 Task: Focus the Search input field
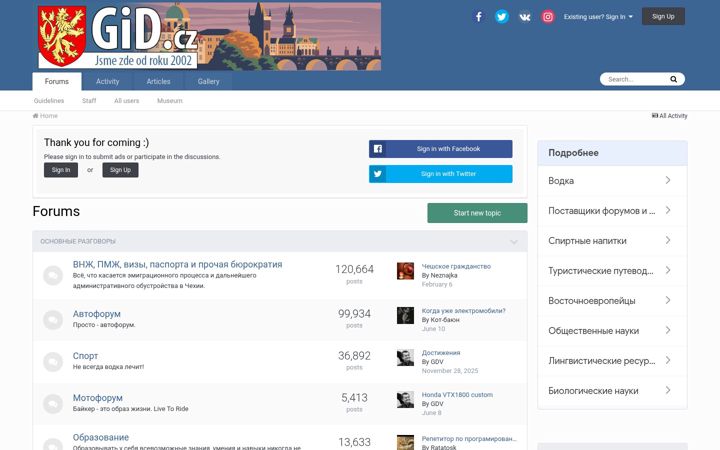pos(636,79)
